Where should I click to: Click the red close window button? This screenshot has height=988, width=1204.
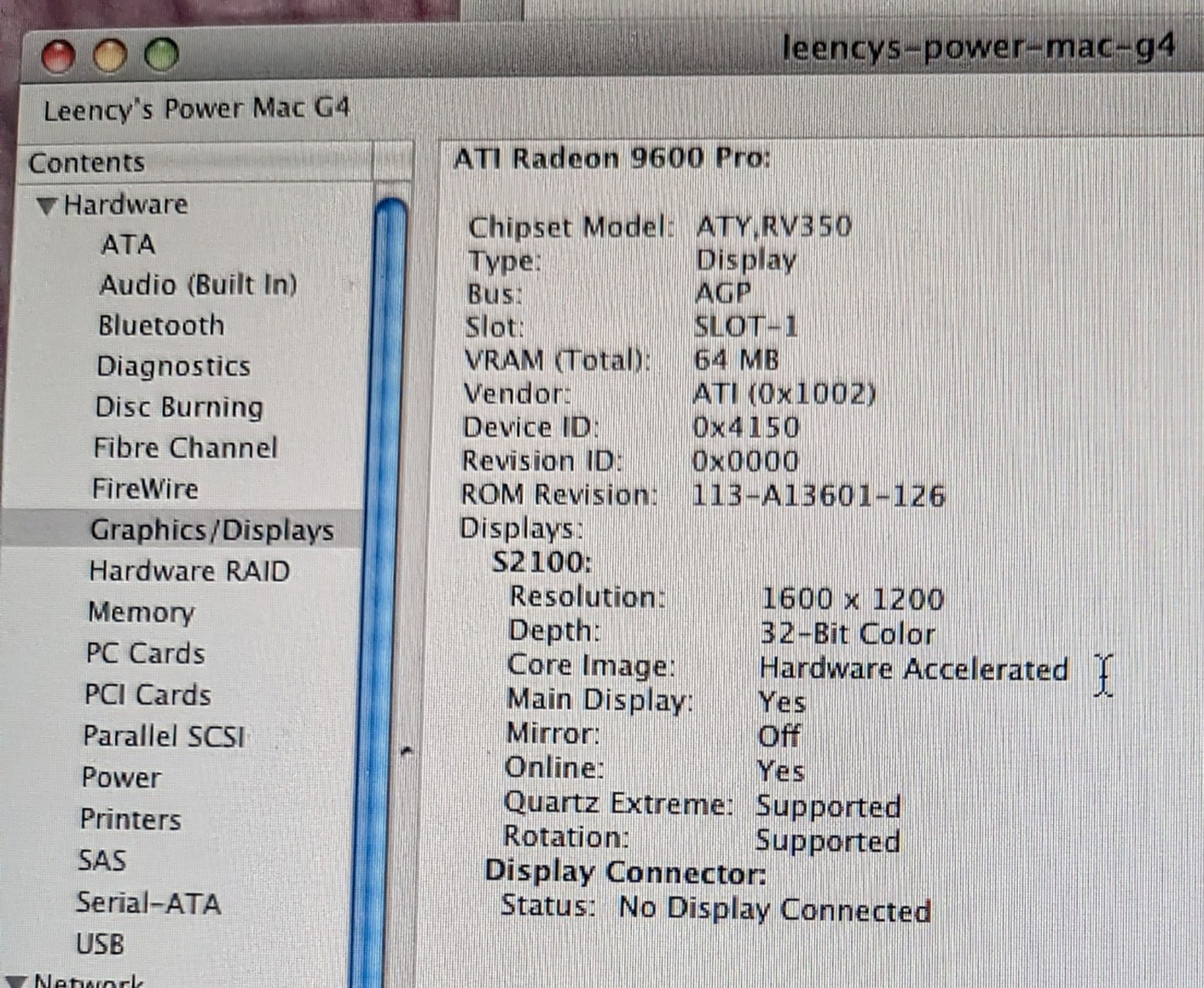[x=58, y=56]
